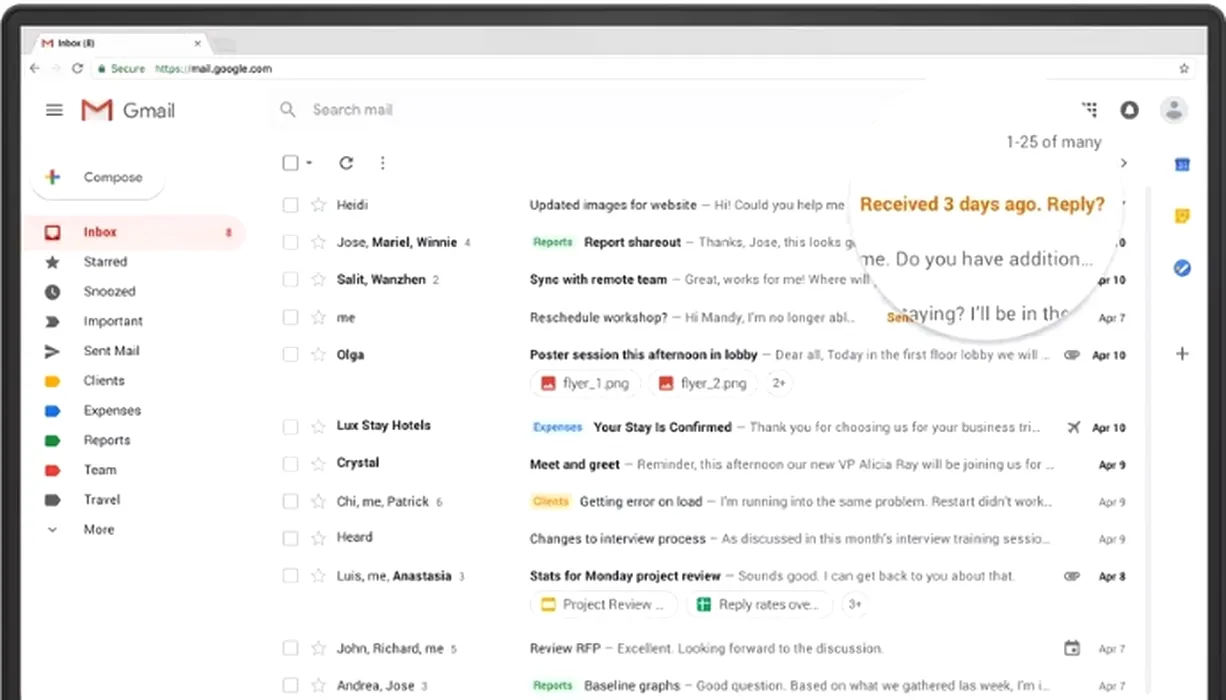Viewport: 1226px width, 700px height.
Task: Click the Refresh icon above the inbox
Action: 346,163
